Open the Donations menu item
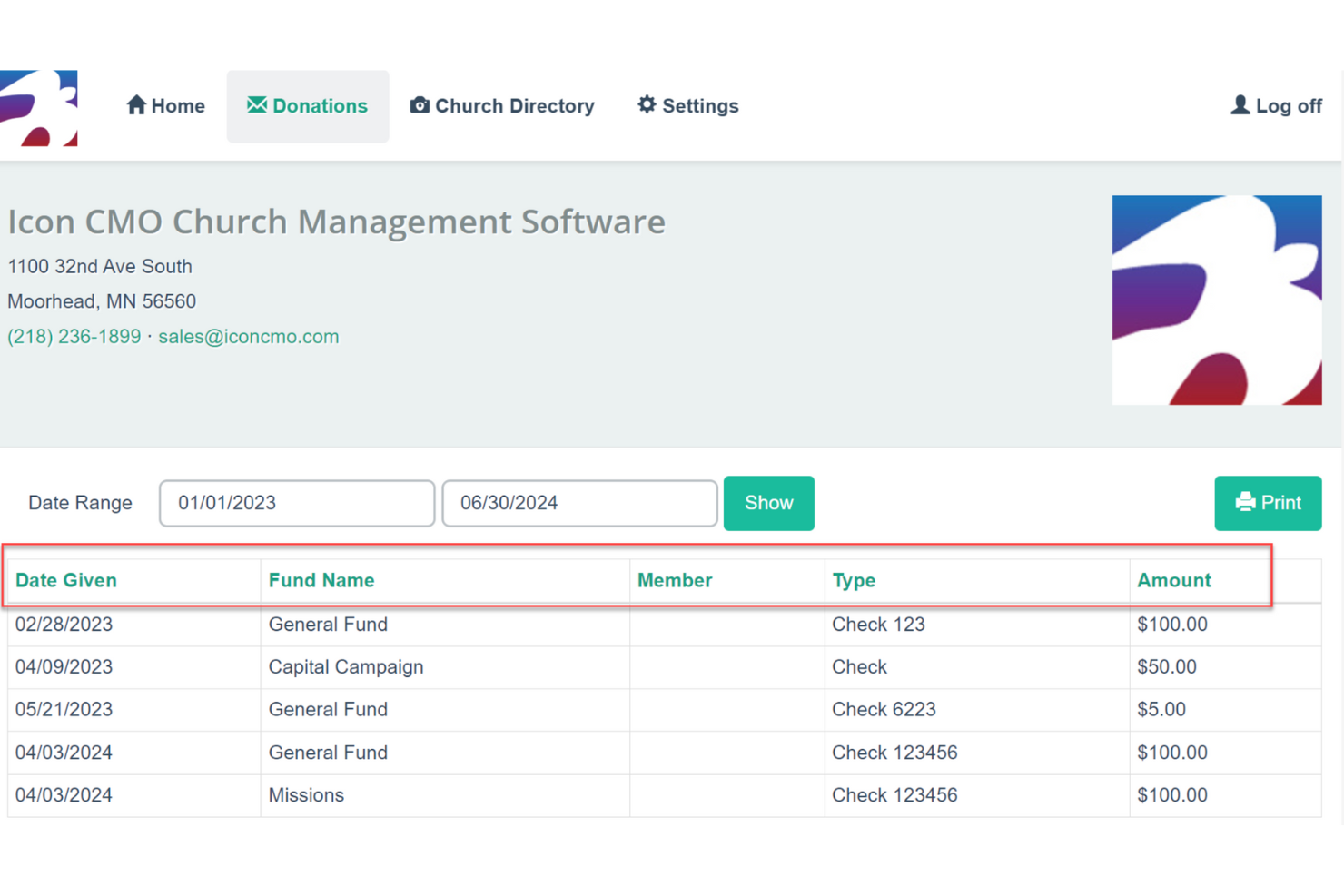1344x896 pixels. (x=308, y=106)
